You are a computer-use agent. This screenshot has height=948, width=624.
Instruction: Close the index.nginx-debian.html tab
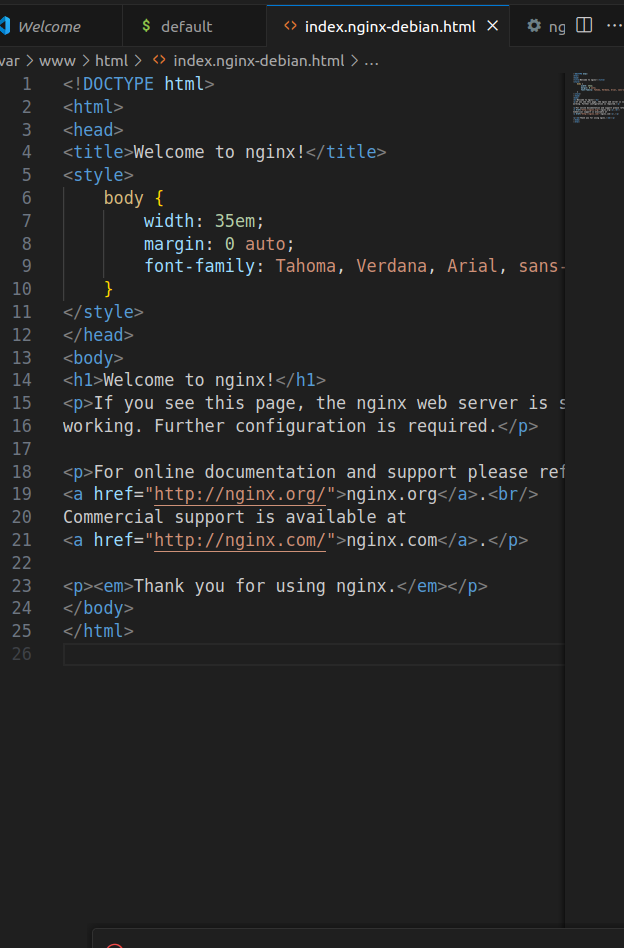click(493, 26)
